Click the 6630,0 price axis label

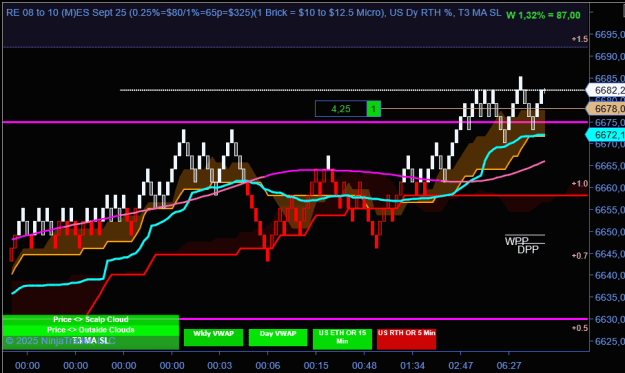[610, 319]
